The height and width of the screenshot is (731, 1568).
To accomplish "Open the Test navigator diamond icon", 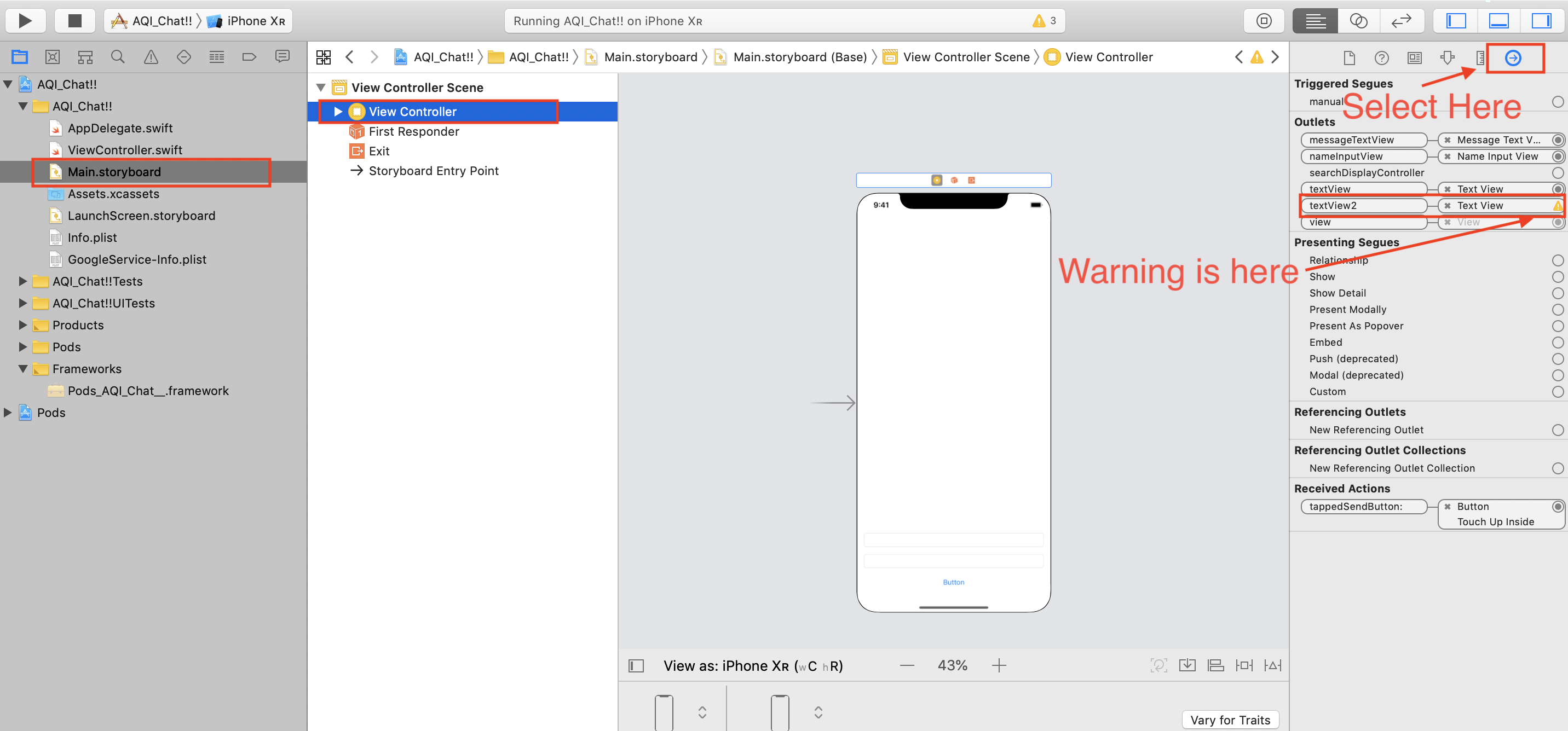I will coord(184,56).
